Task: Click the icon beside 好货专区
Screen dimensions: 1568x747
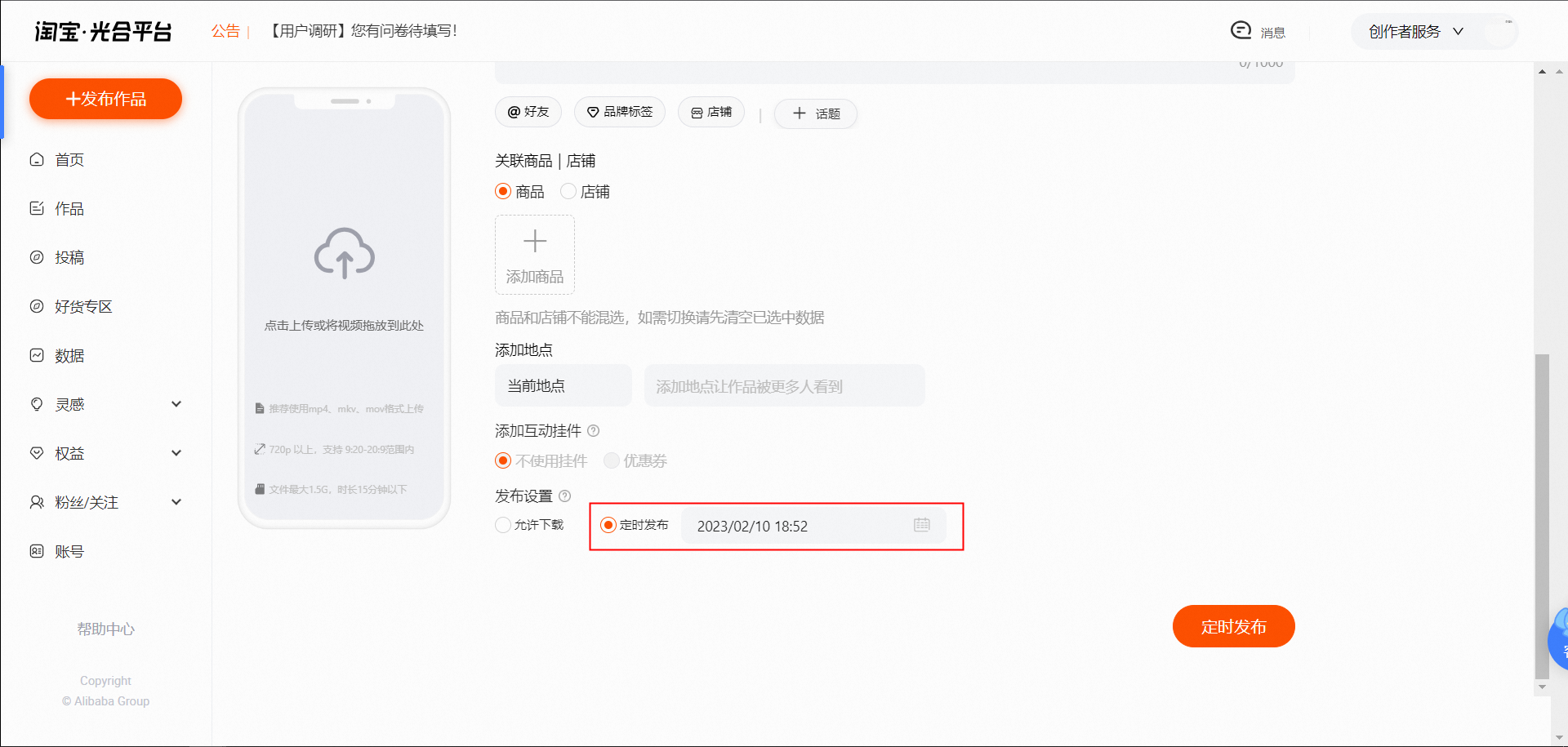Action: click(x=37, y=306)
